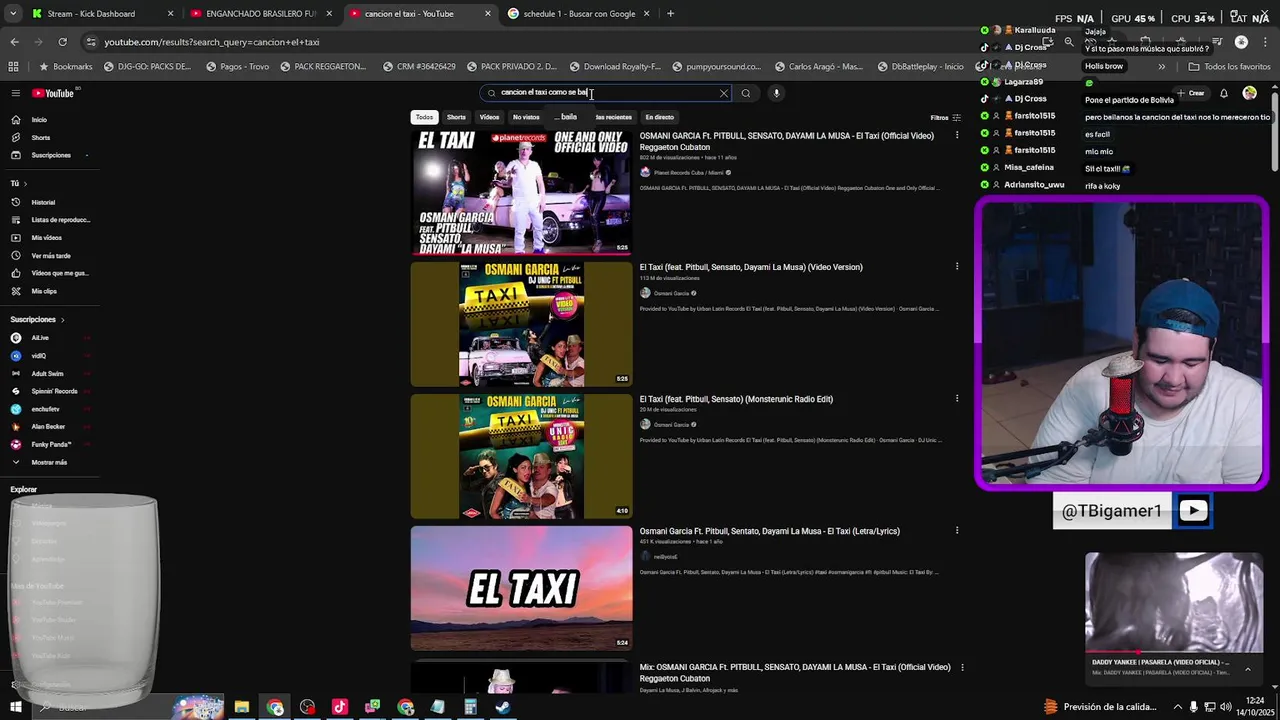Open Ver más tarde in sidebar

click(x=50, y=256)
